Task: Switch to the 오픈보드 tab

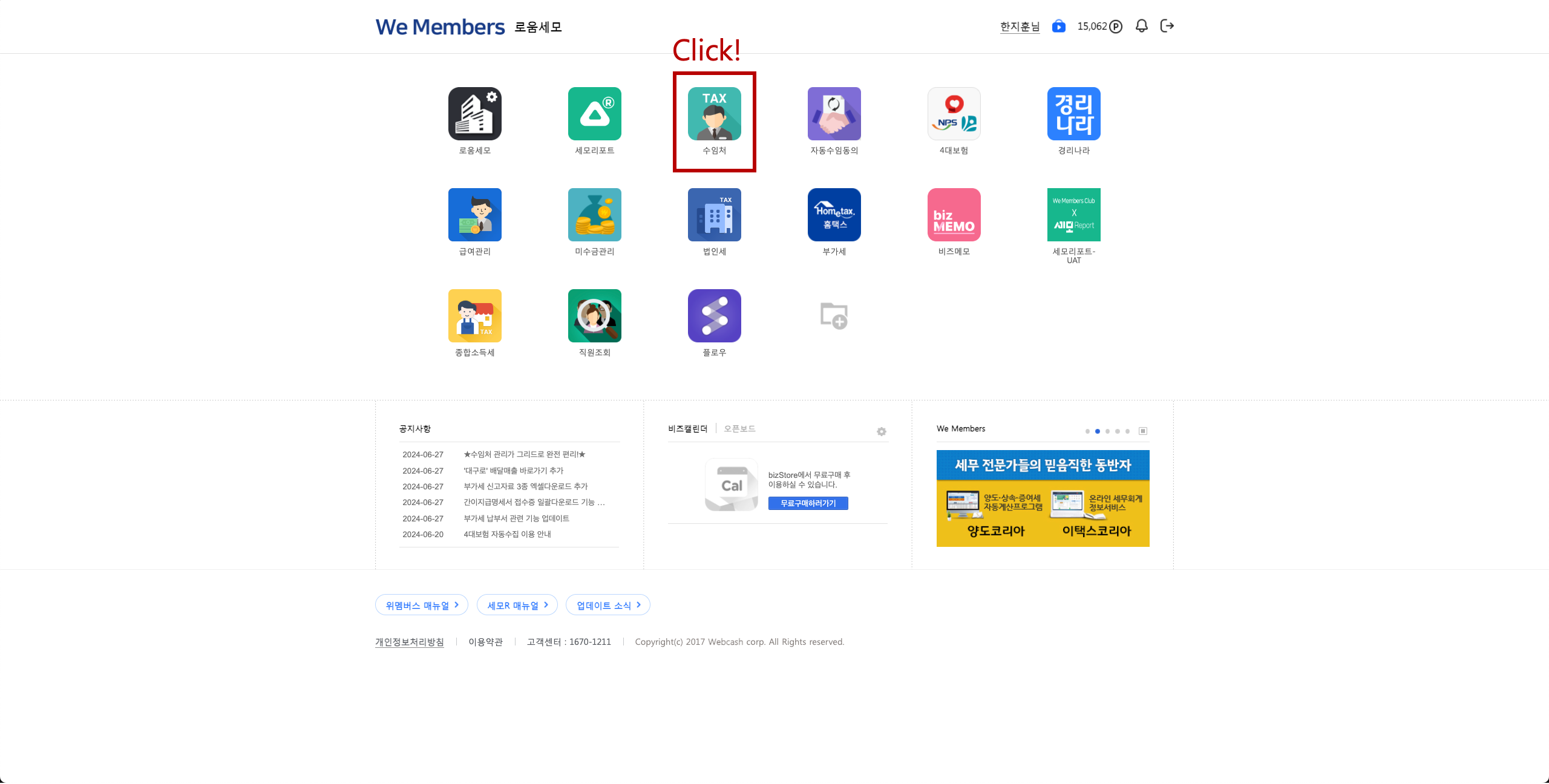Action: click(x=739, y=429)
